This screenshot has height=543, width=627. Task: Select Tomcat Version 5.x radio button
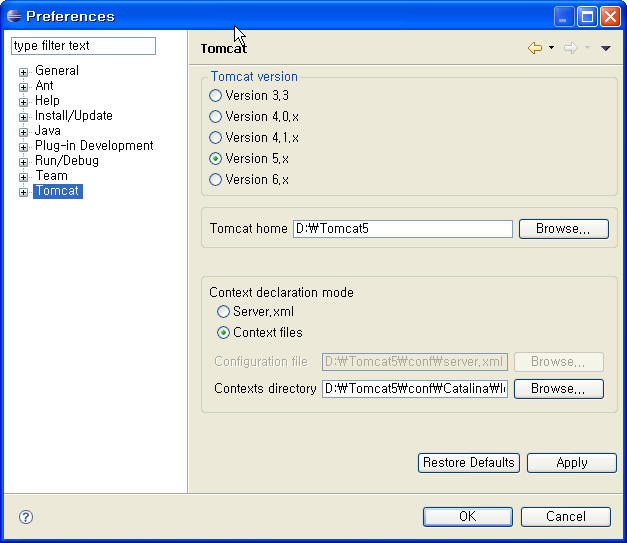[215, 159]
